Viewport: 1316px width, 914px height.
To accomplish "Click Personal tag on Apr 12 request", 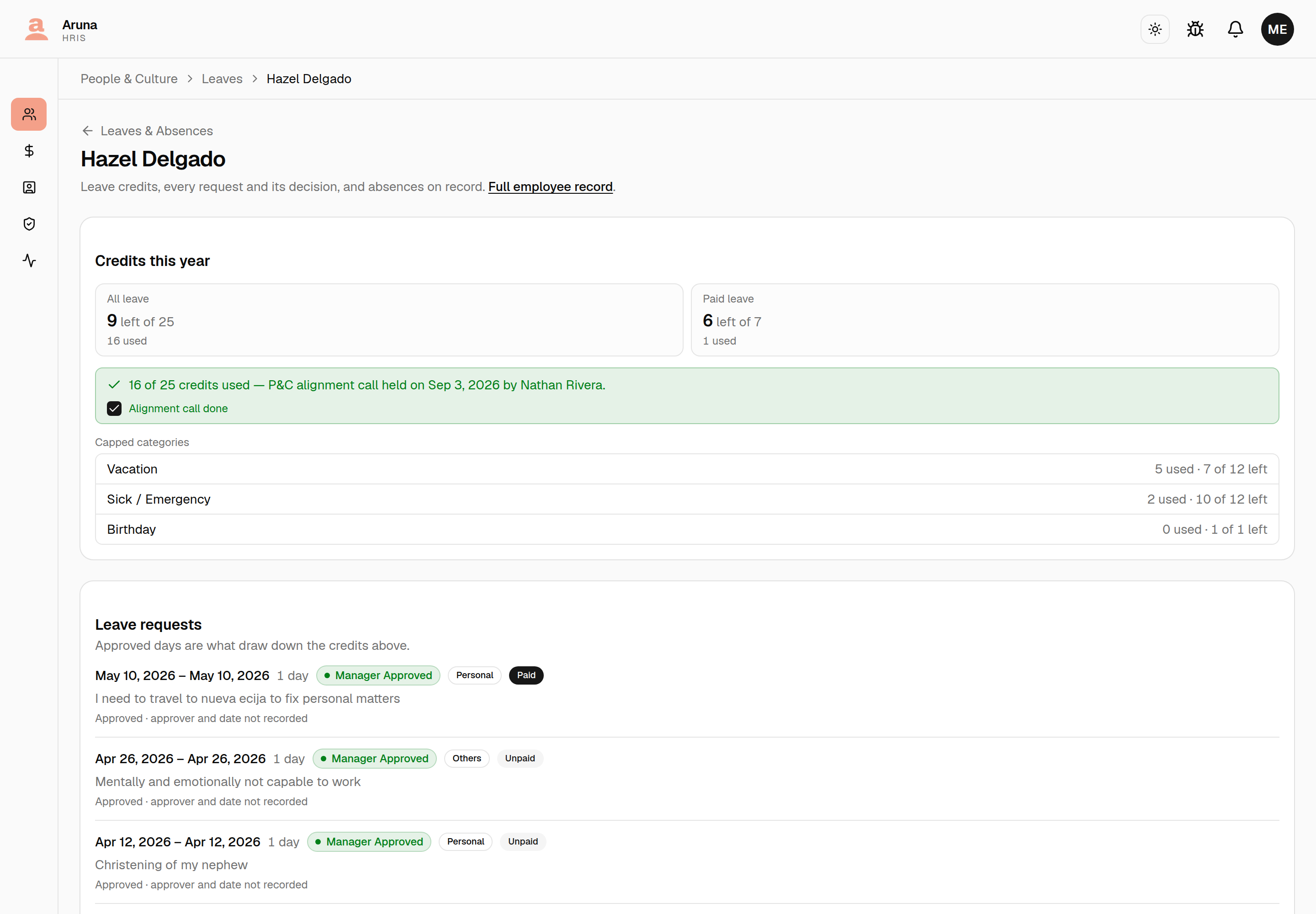I will [466, 842].
